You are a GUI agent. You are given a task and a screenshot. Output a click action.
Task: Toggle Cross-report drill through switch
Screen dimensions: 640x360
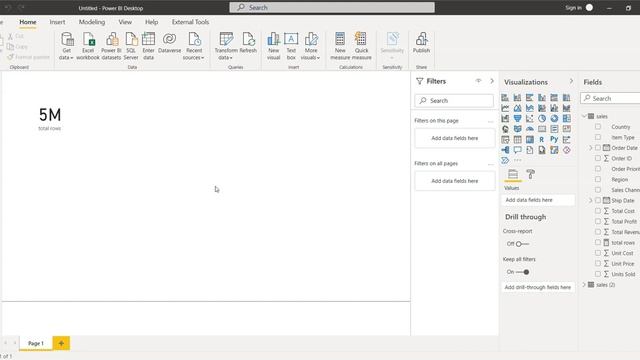[x=522, y=244]
